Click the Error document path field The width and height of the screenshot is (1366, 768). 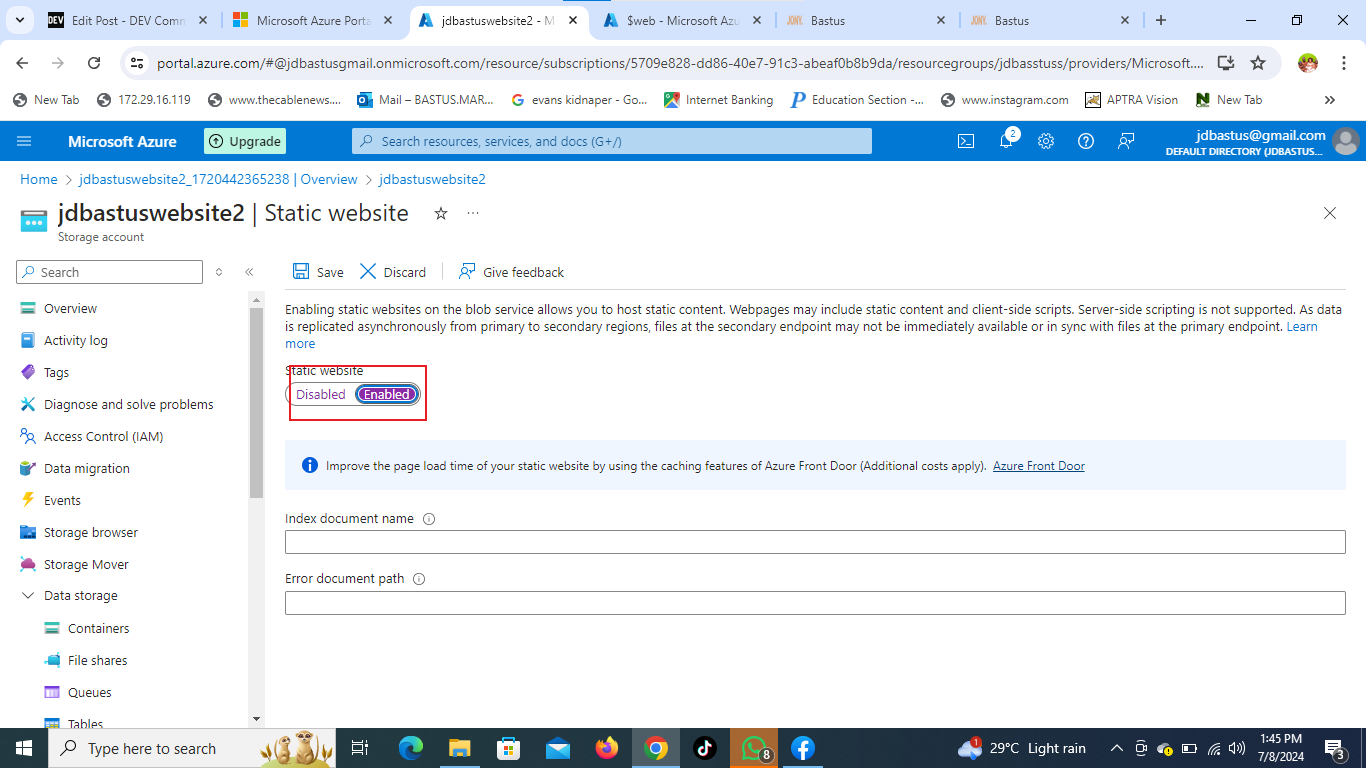click(815, 603)
